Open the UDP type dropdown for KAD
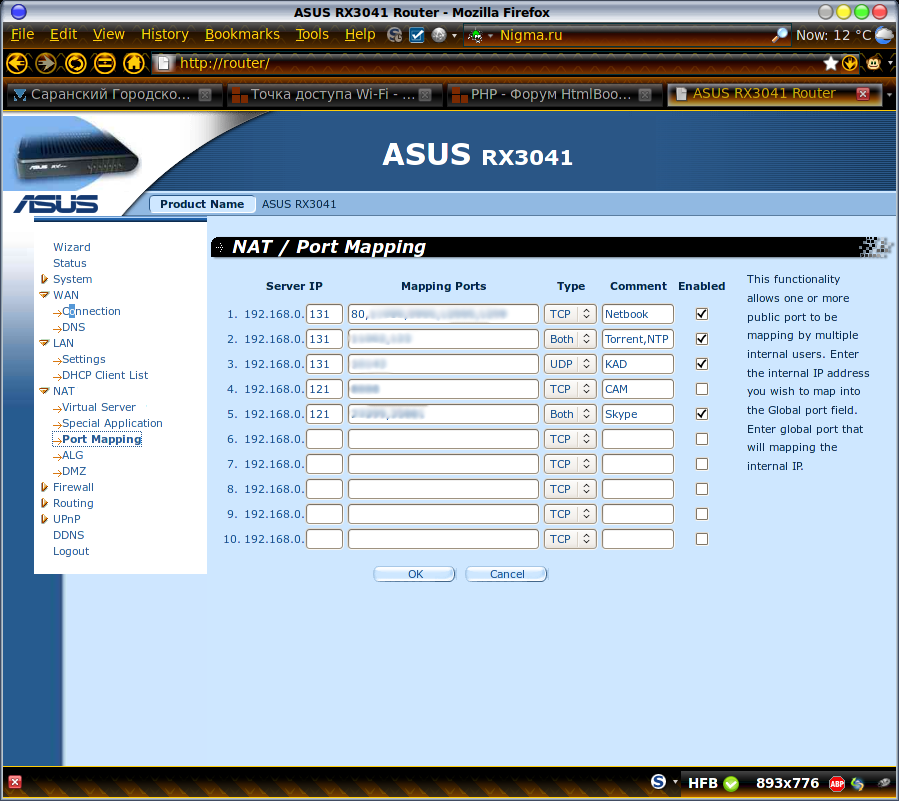The height and width of the screenshot is (801, 899). click(570, 364)
